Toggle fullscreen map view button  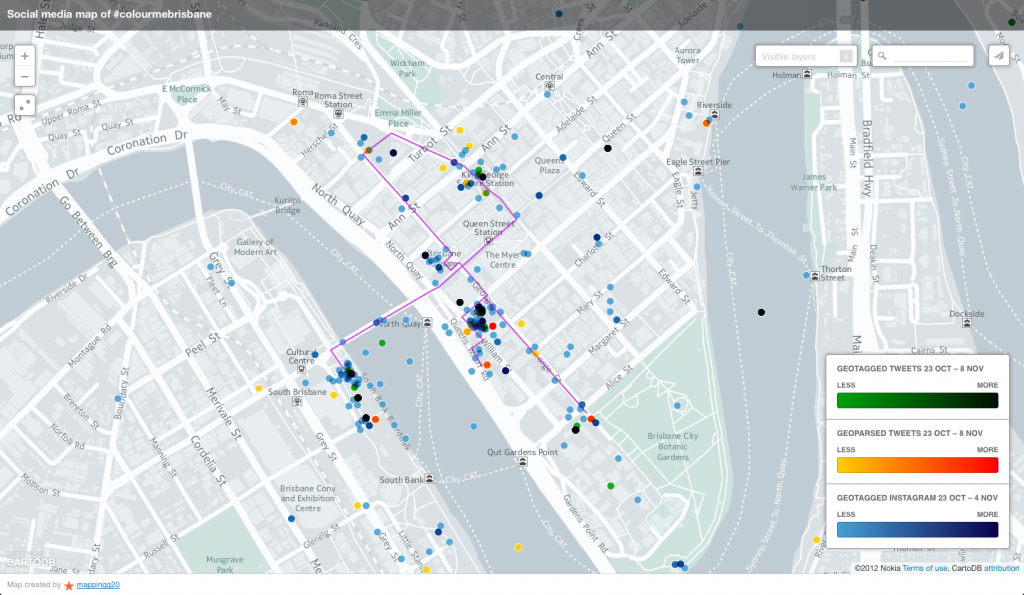pyautogui.click(x=24, y=105)
